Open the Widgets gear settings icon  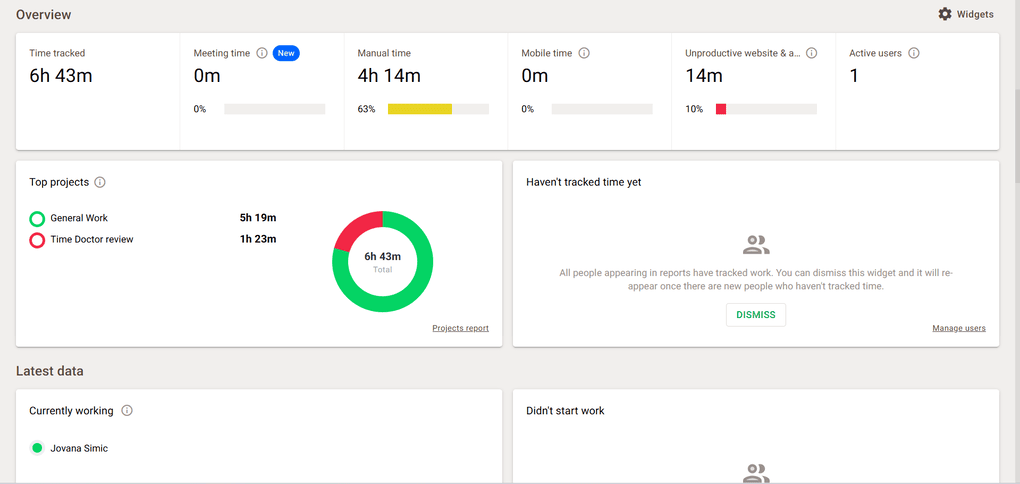tap(945, 14)
